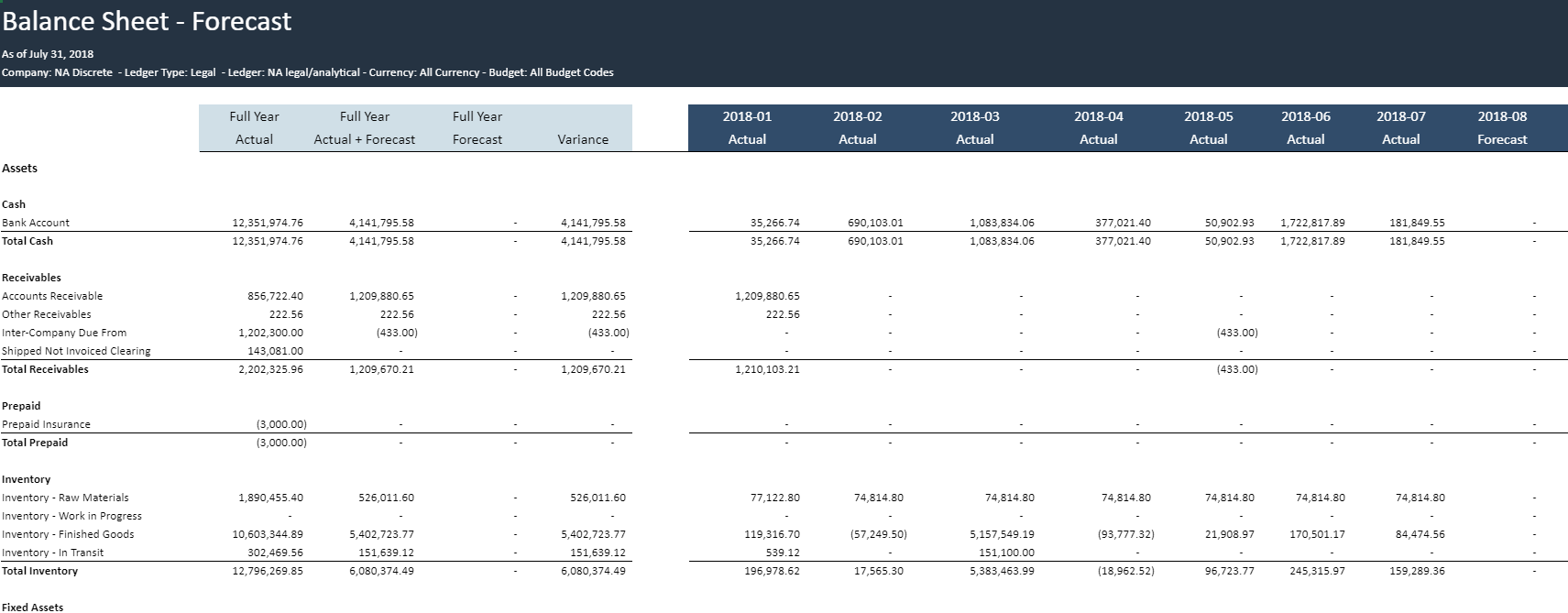Select the 'Assets' section heading
Viewport: 1568px width, 613px height.
click(x=20, y=169)
